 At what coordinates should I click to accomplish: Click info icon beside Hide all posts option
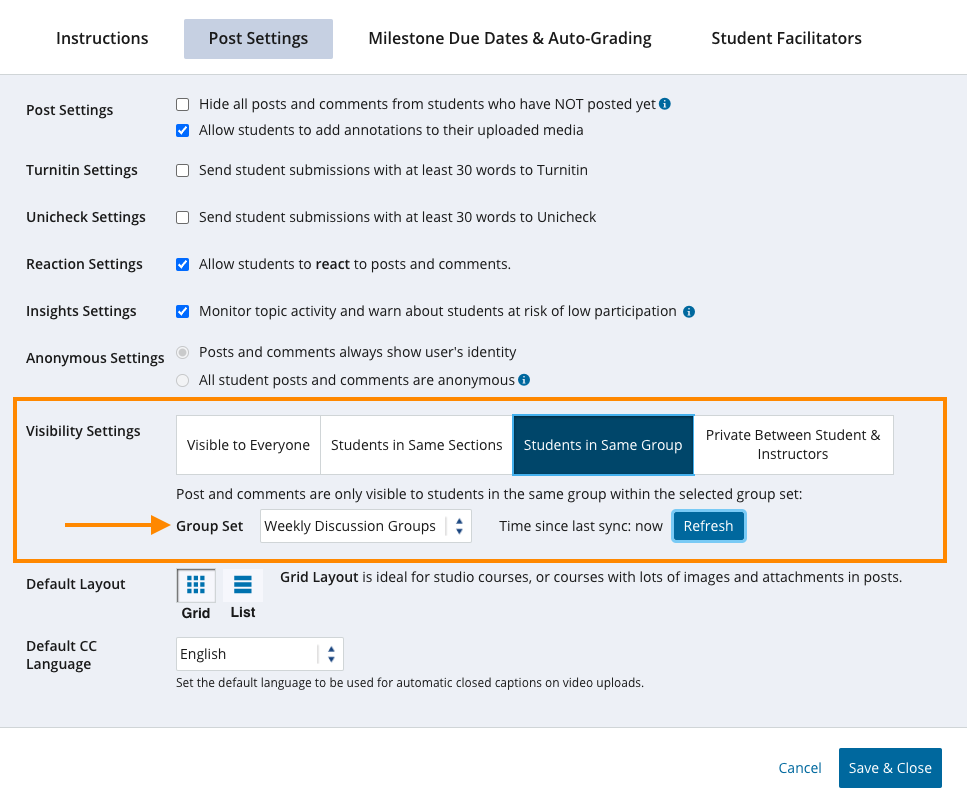665,104
